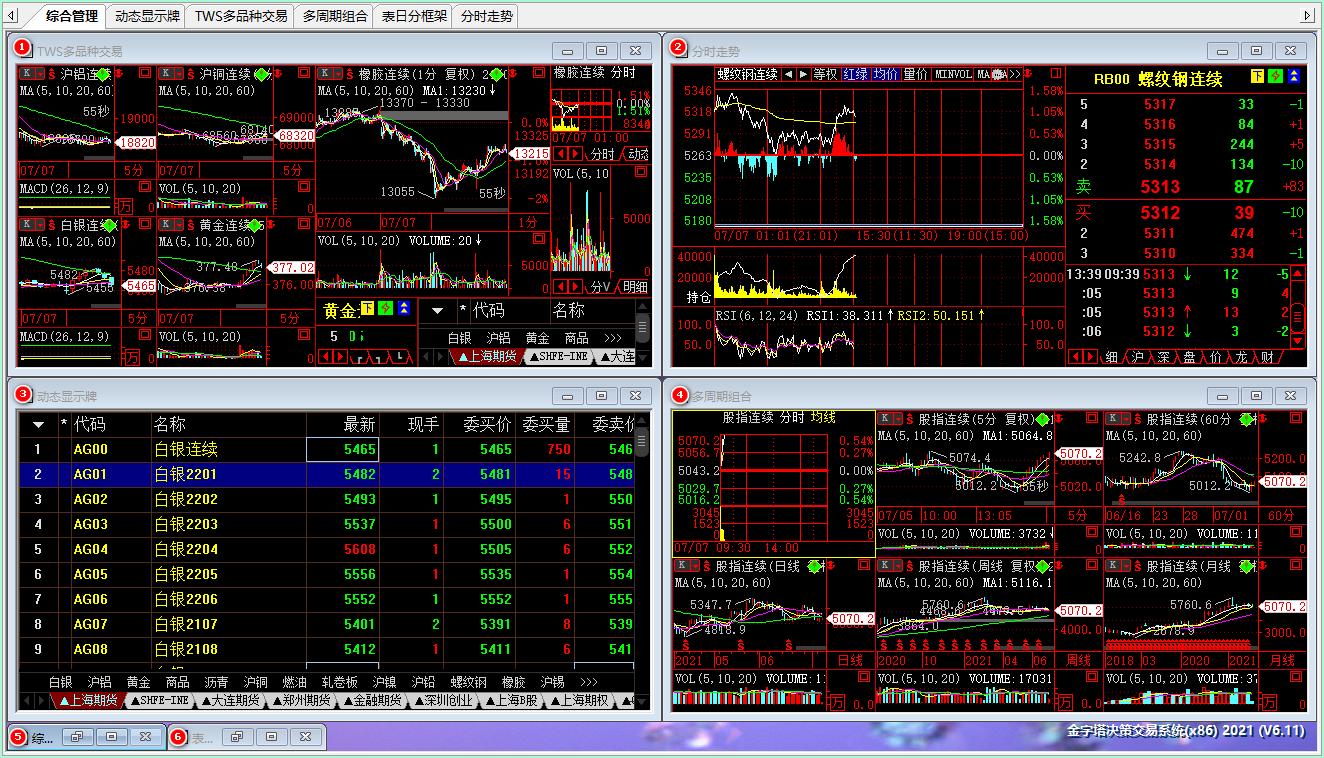Expand more categories with >>> in 动态显示牌
1324x758 pixels.
(x=590, y=682)
